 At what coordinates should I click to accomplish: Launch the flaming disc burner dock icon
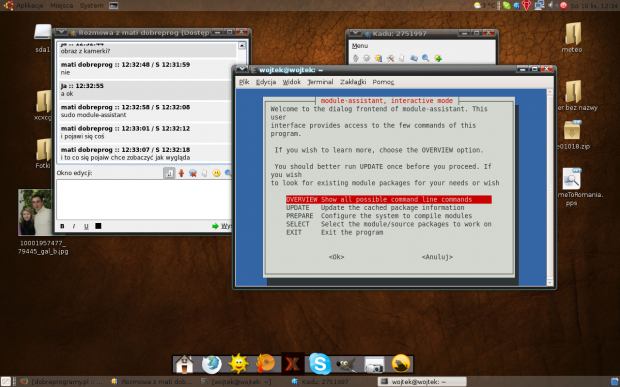pos(265,364)
